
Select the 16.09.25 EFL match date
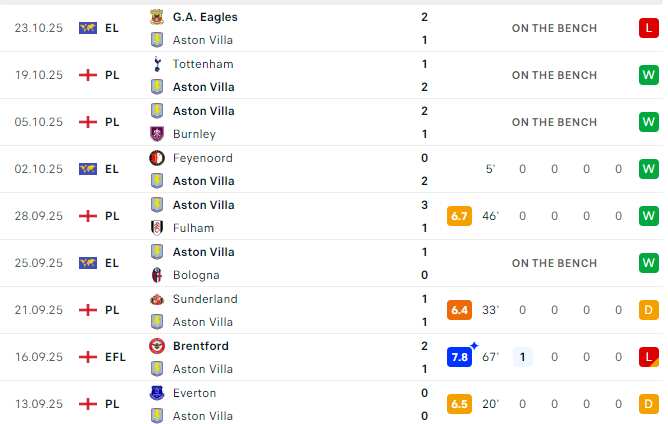pyautogui.click(x=39, y=357)
